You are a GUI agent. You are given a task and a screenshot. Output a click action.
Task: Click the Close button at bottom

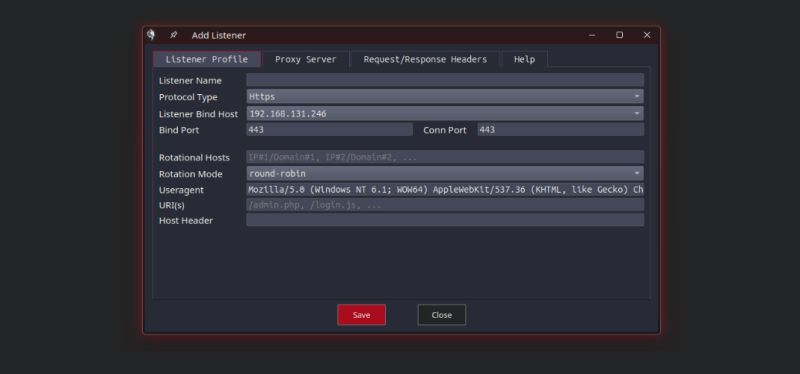tap(442, 315)
